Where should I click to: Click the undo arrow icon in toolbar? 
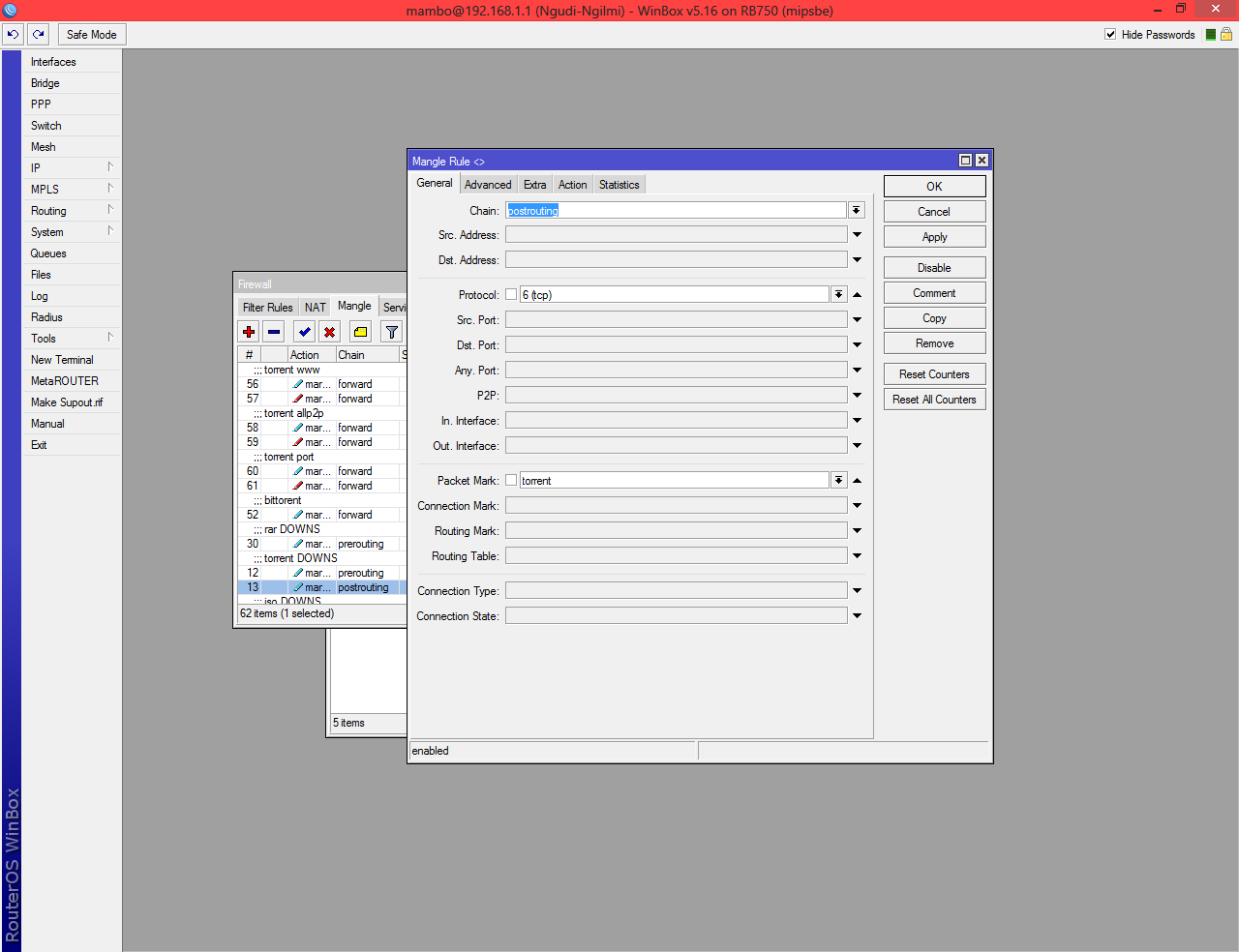coord(13,34)
